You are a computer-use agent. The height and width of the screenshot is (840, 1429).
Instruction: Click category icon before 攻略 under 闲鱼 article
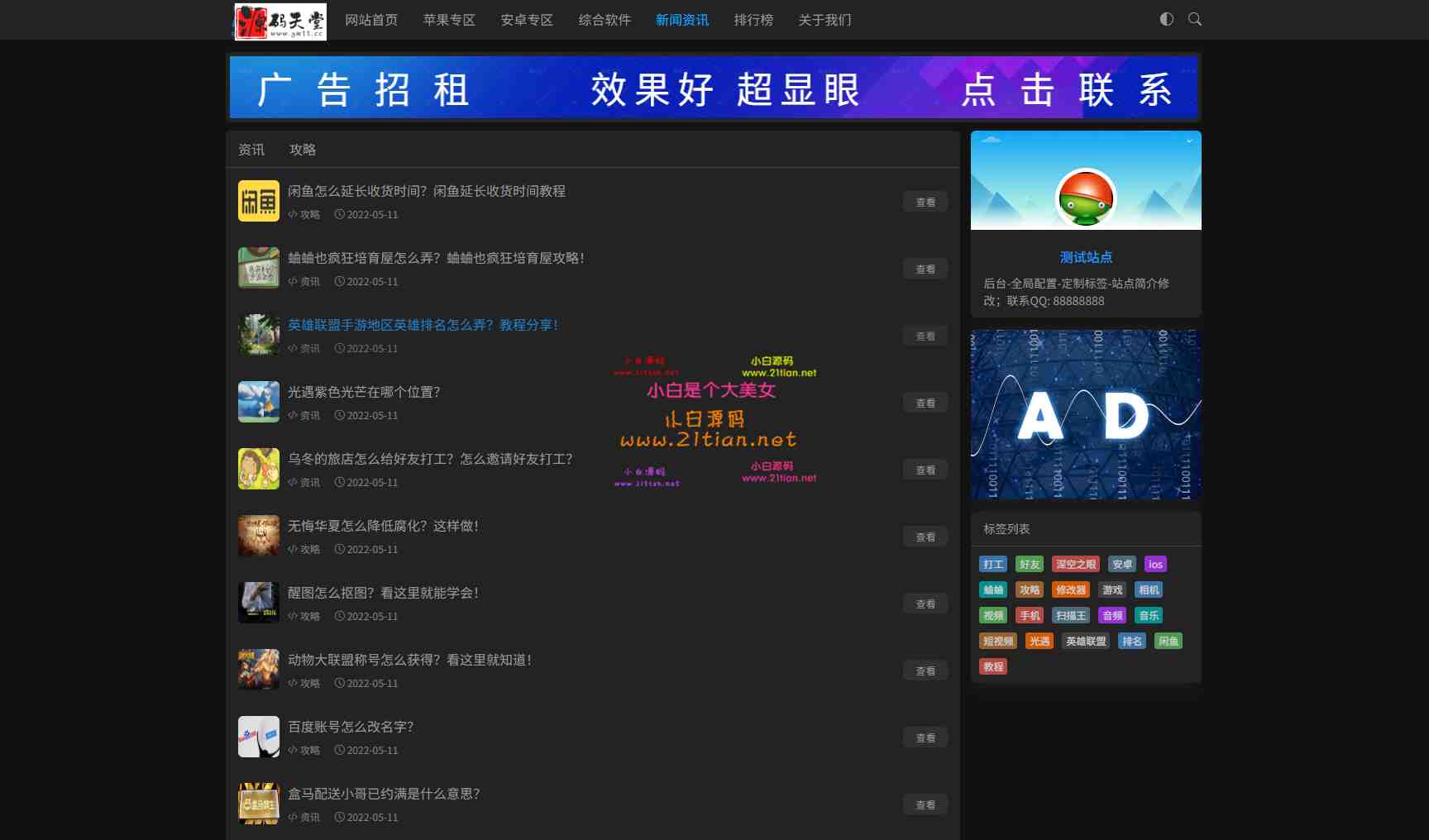click(291, 214)
